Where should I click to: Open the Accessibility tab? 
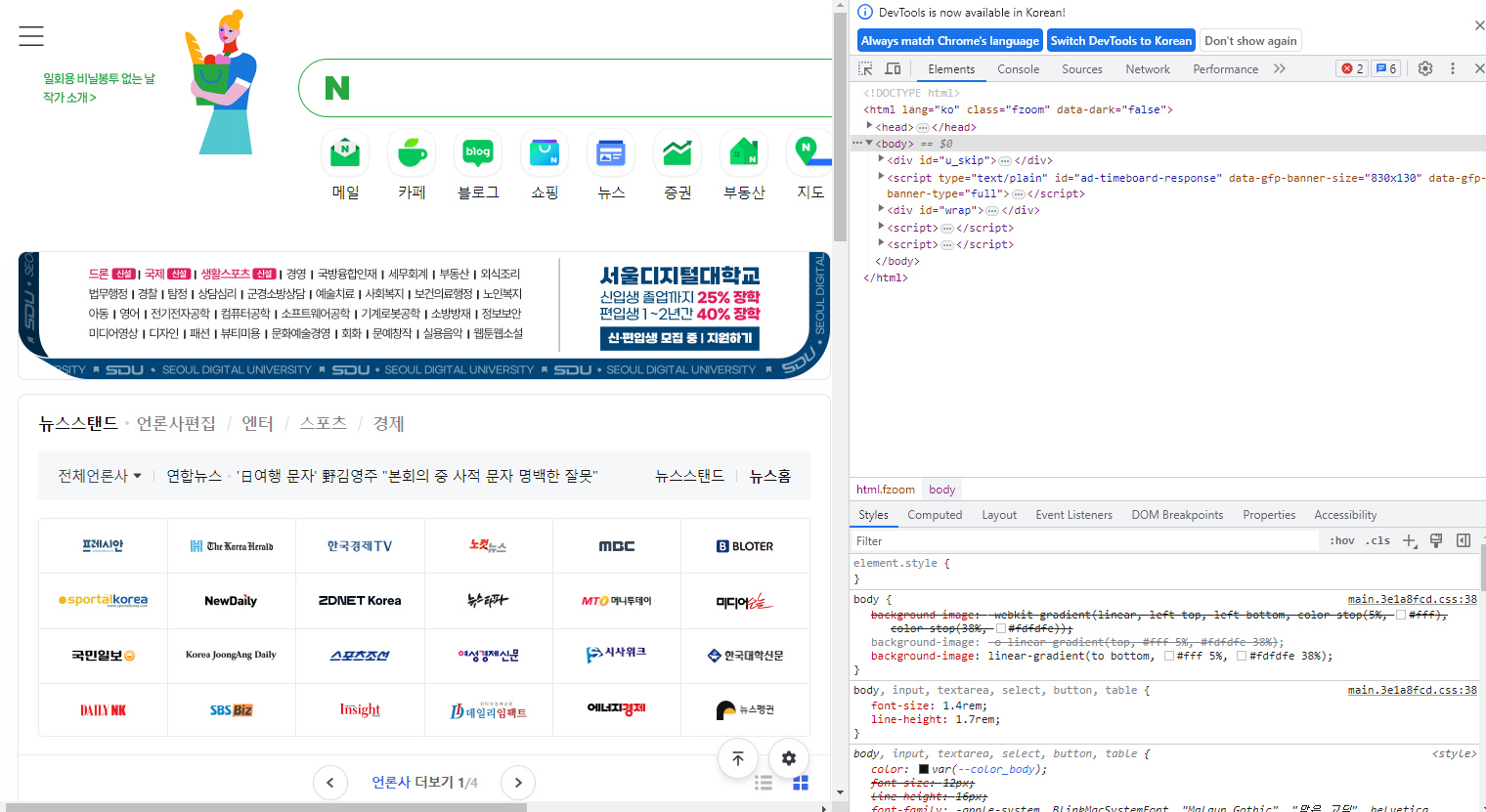(x=1345, y=515)
